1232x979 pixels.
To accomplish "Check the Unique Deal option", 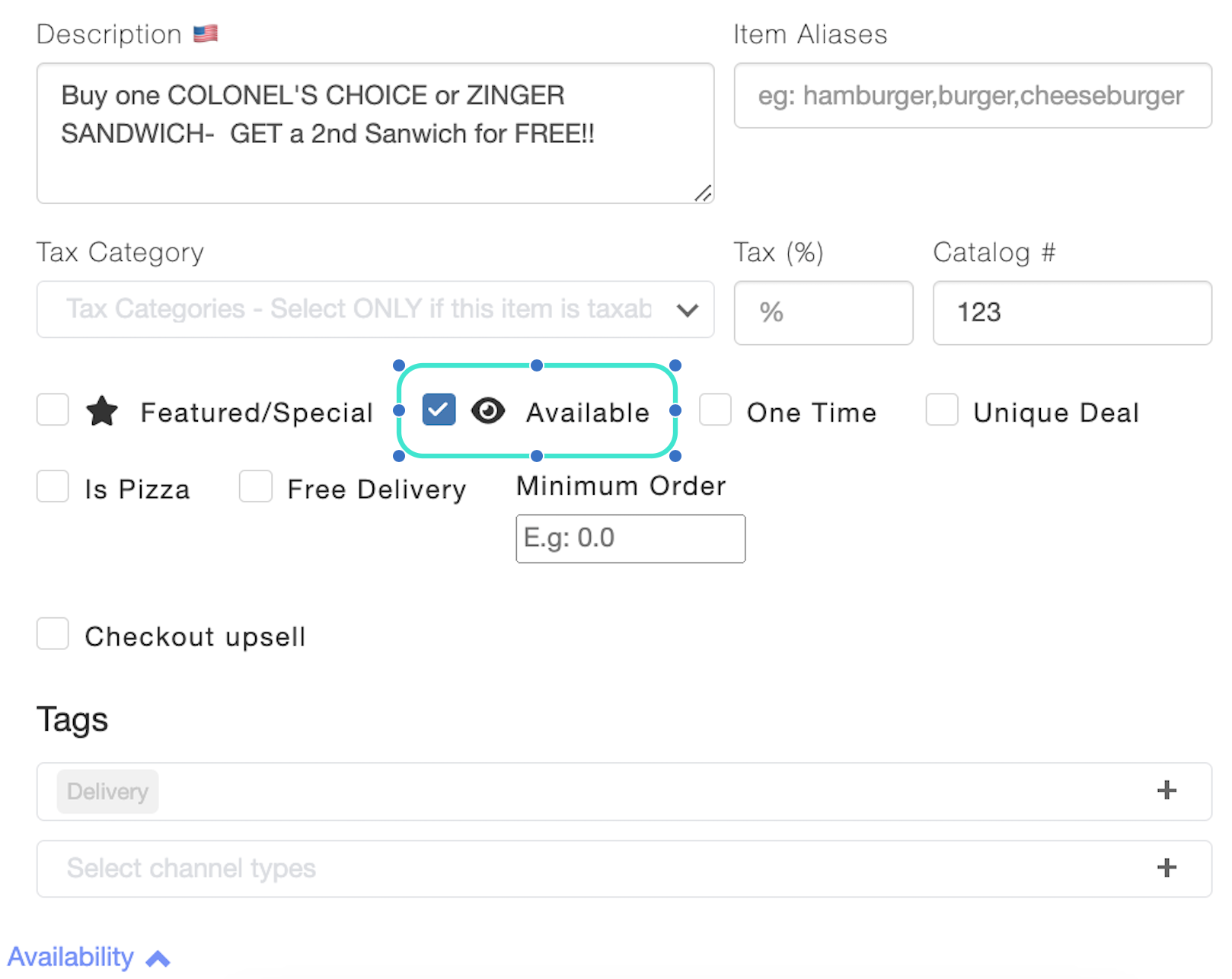I will click(942, 410).
